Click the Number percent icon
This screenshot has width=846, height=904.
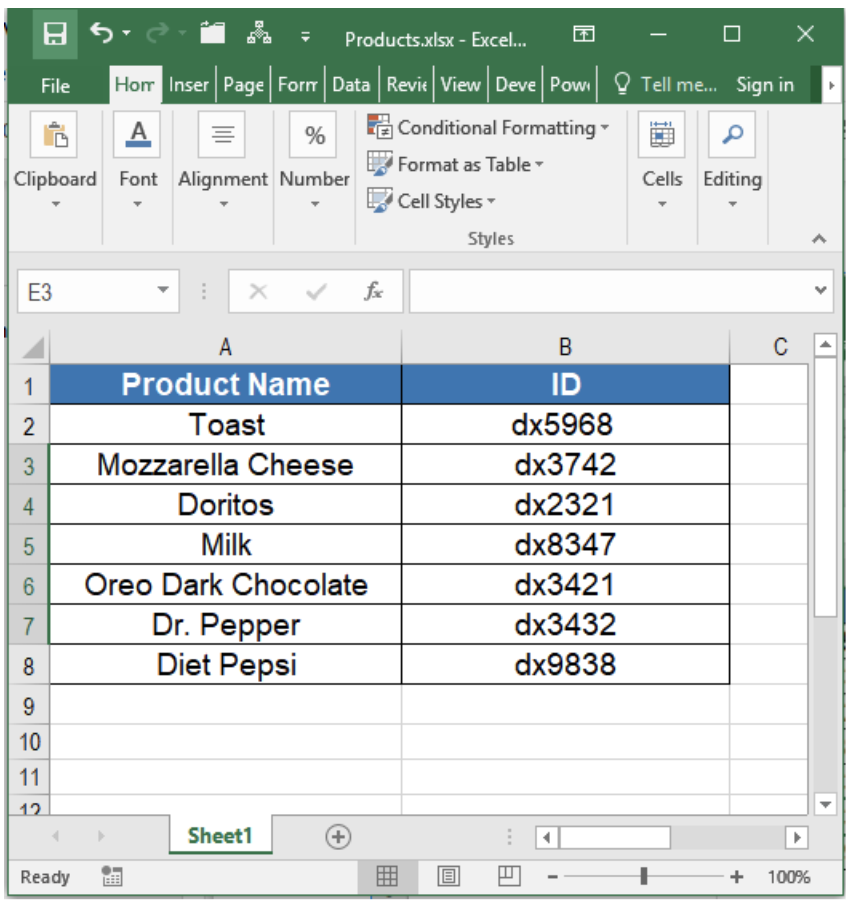click(x=313, y=134)
